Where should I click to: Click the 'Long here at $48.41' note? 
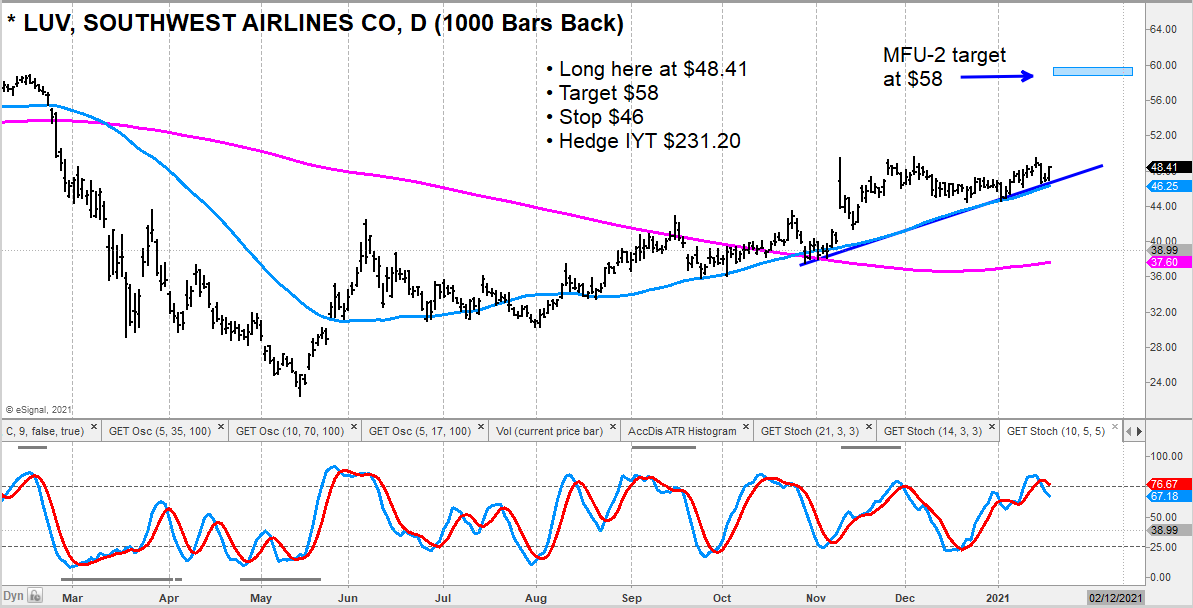pos(647,69)
